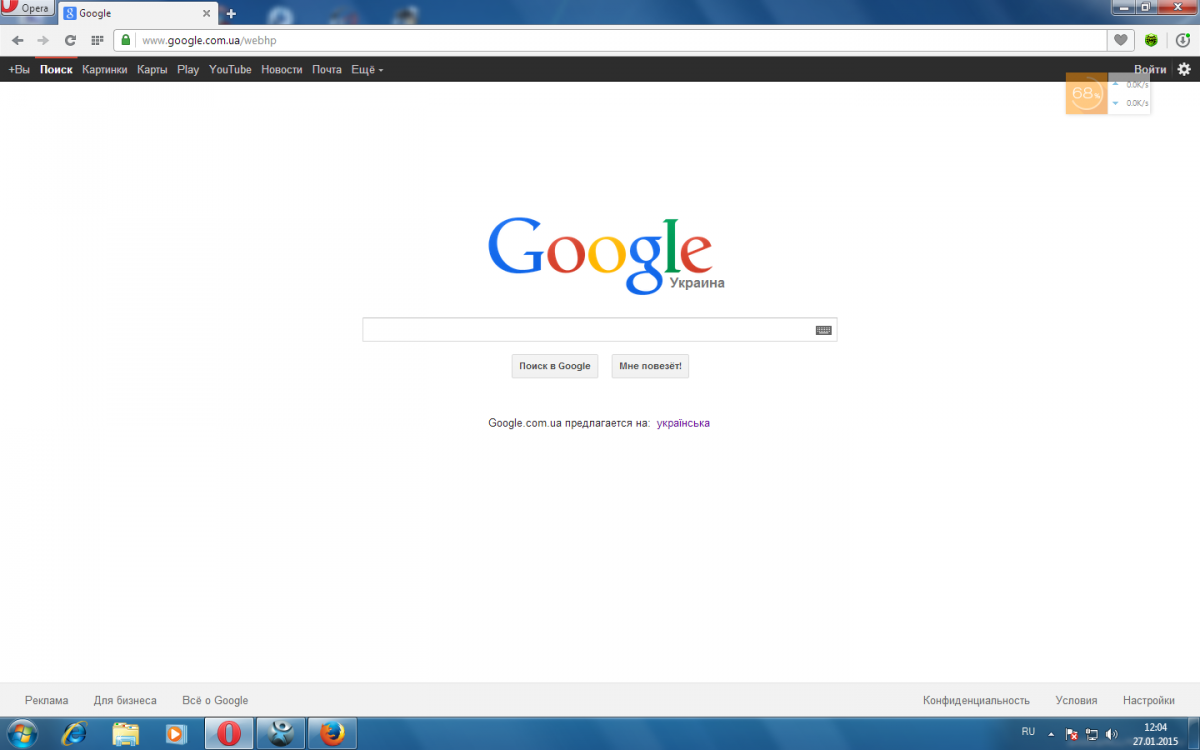
Task: Click the orange 68% memory widget
Action: click(1086, 94)
